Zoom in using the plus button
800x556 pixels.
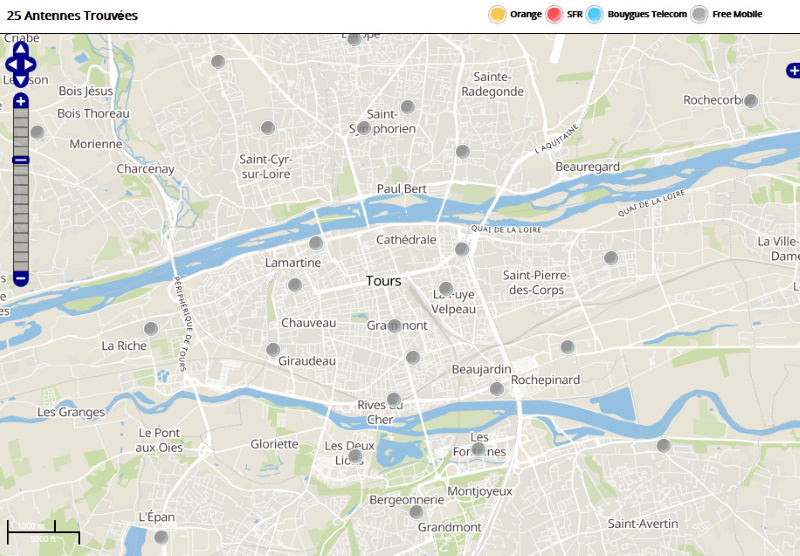[20, 101]
